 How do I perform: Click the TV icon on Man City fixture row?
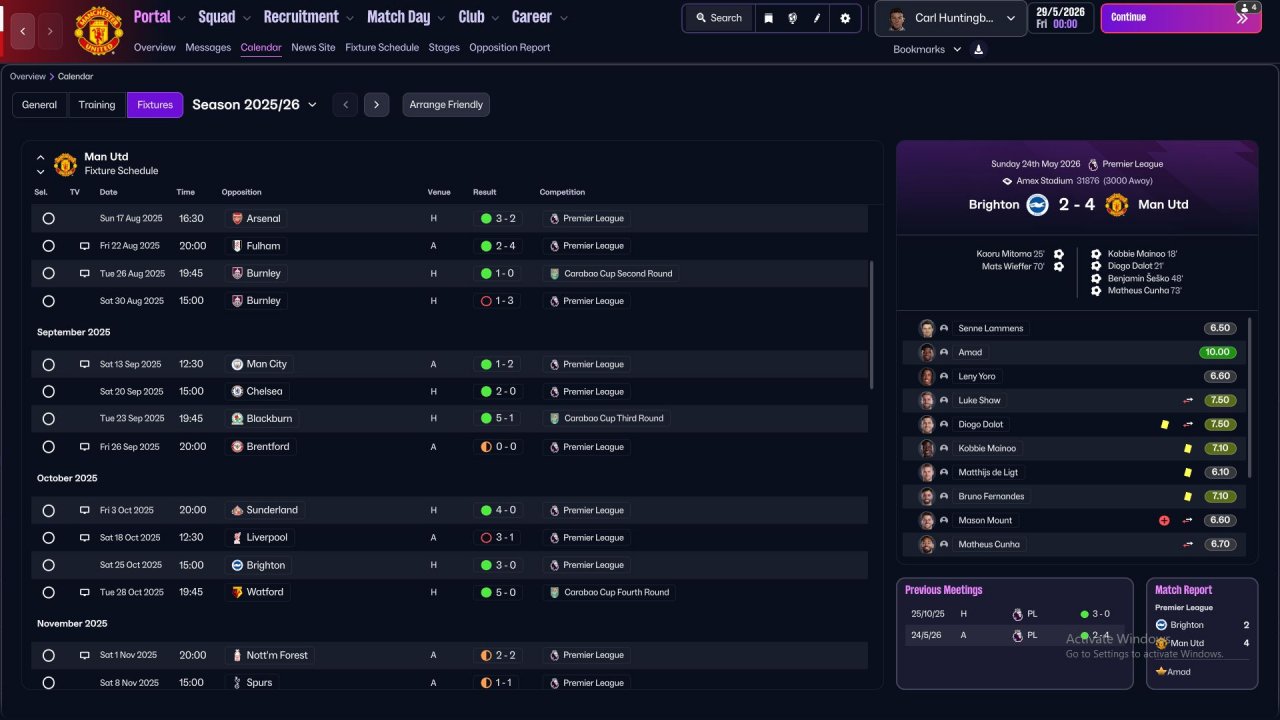pos(85,364)
